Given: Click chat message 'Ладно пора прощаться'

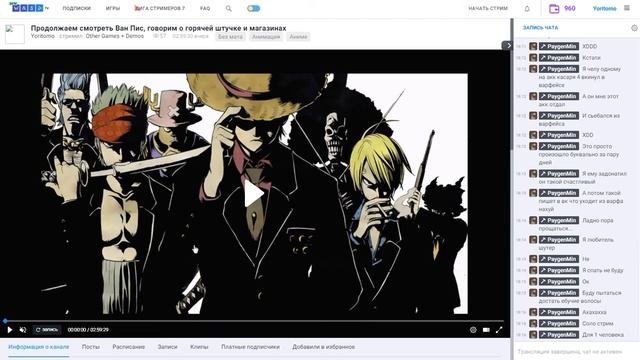Looking at the screenshot, I should pyautogui.click(x=576, y=224).
